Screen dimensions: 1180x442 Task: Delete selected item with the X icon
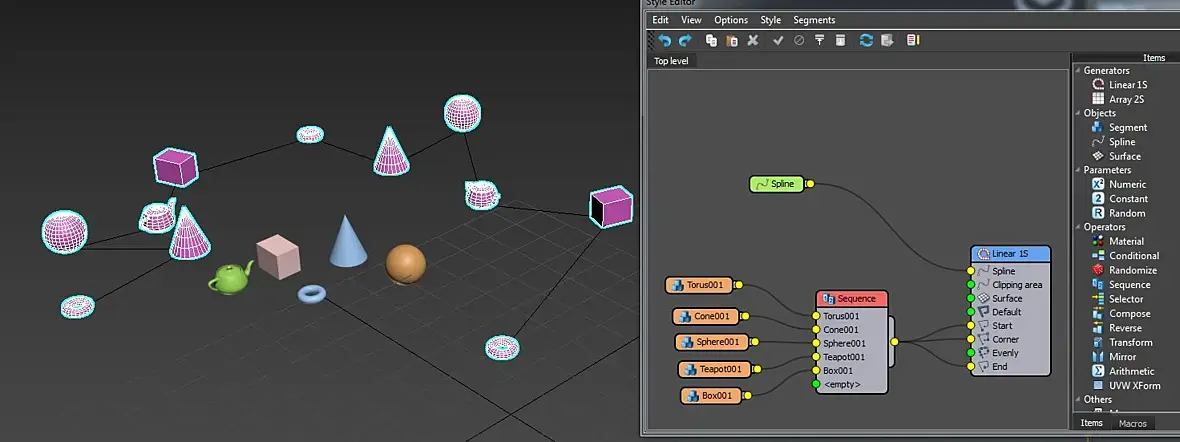pos(753,41)
